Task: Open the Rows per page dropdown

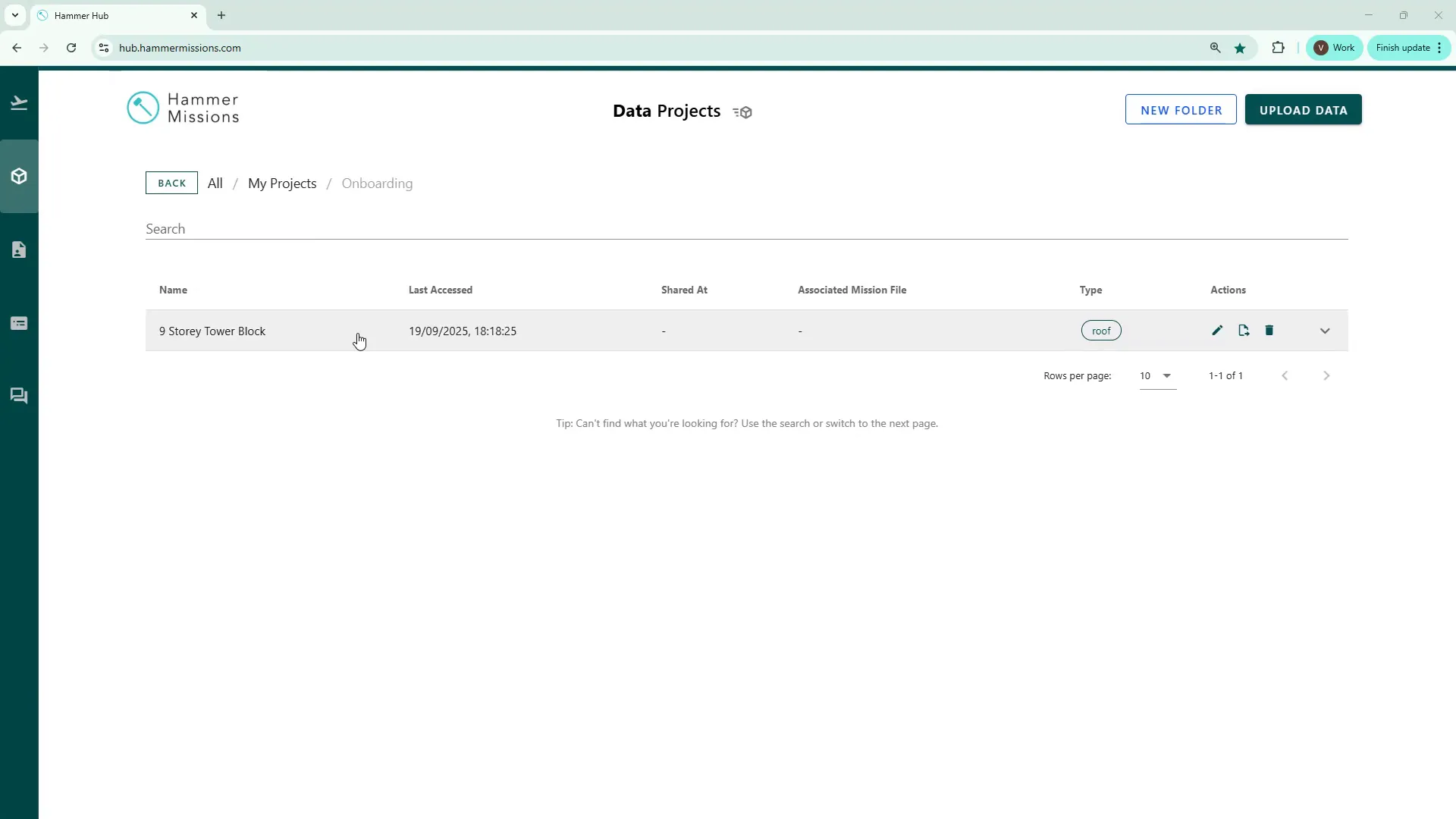Action: (1157, 376)
